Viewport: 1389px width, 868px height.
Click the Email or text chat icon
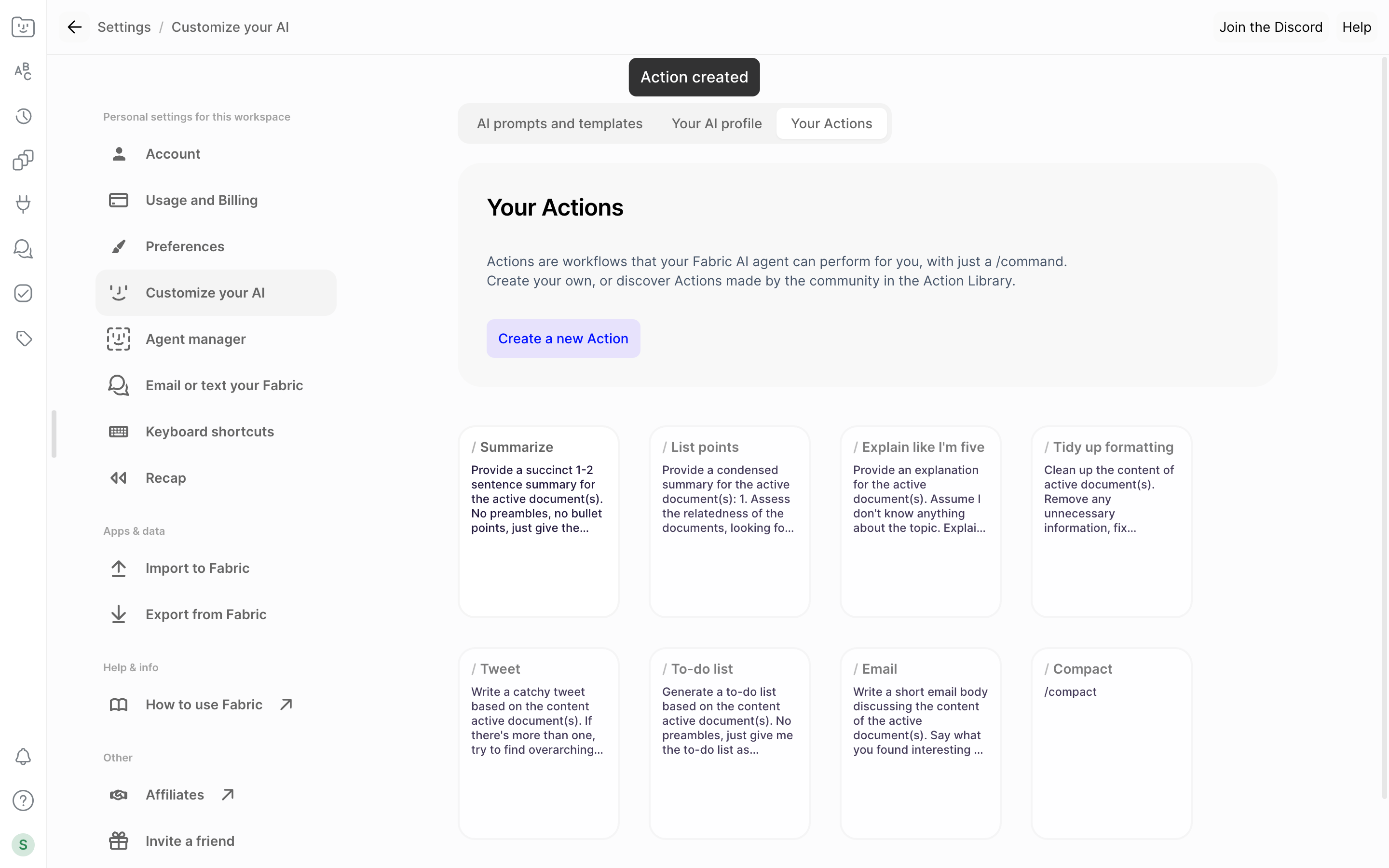point(119,385)
